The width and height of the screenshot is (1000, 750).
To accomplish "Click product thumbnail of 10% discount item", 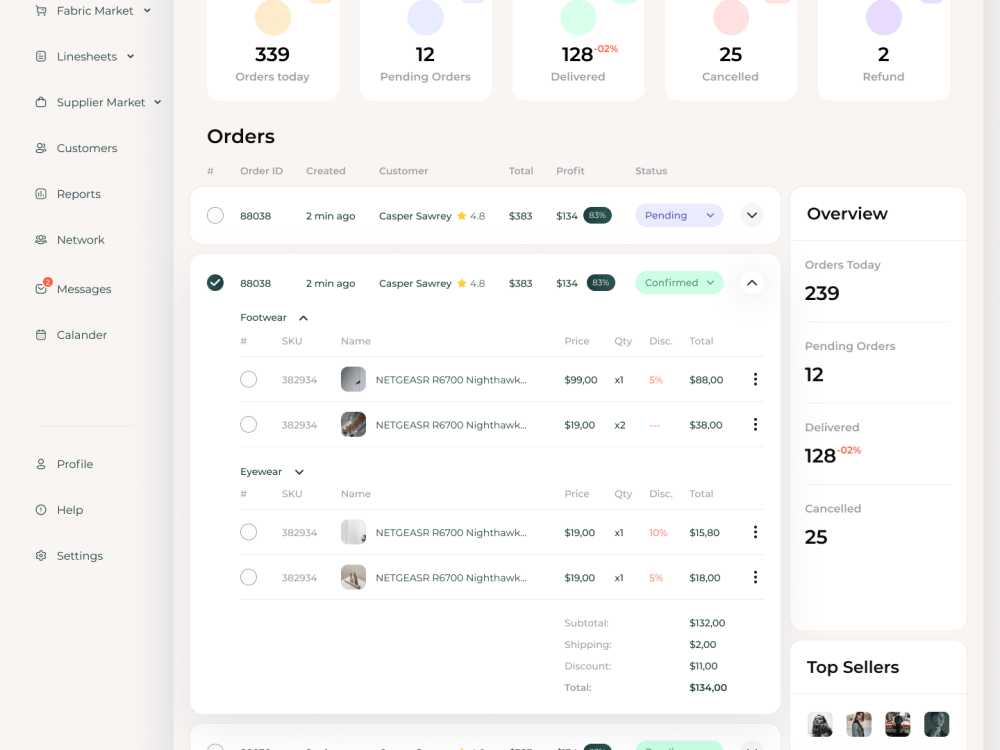I will tap(353, 533).
